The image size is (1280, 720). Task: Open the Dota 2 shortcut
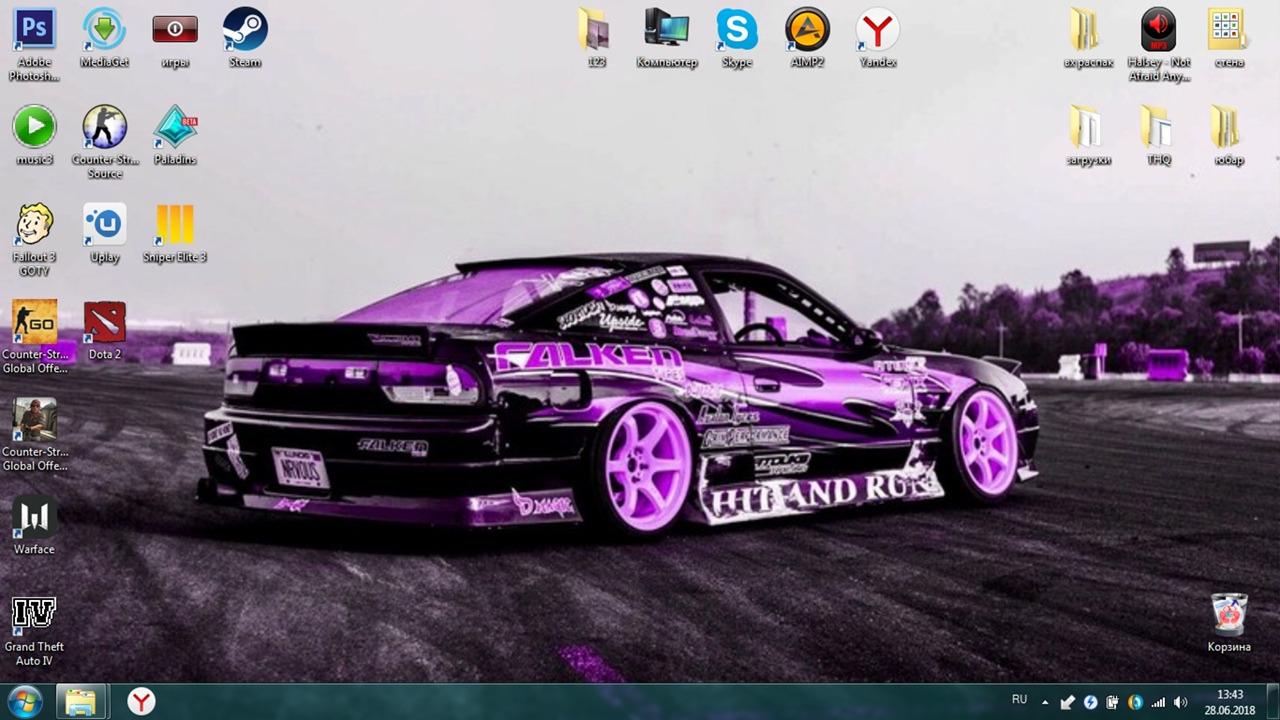point(105,323)
